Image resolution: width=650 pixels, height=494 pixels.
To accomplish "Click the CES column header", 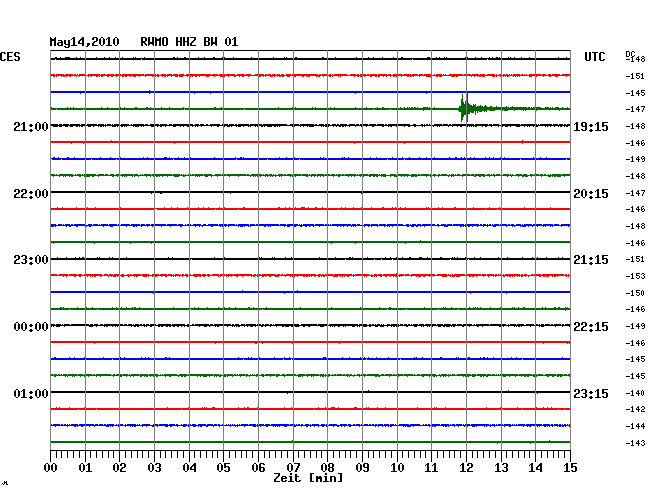I will [10, 57].
